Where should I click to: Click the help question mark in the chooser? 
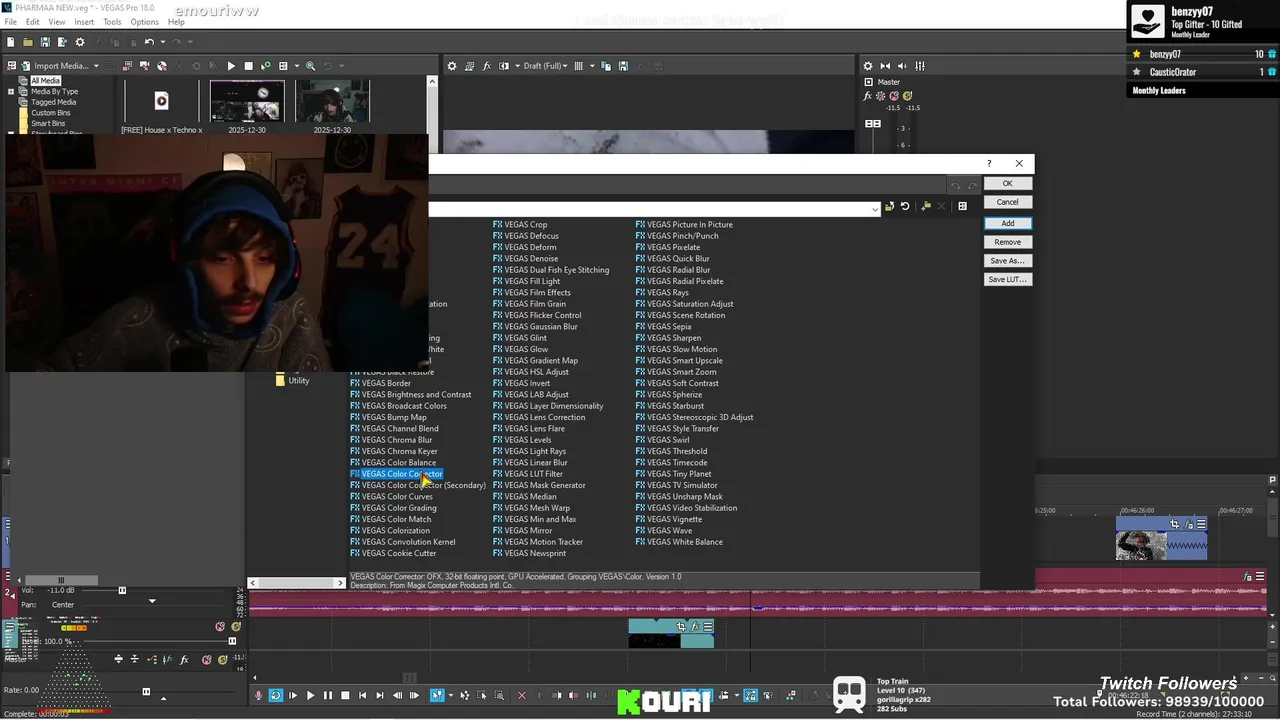pyautogui.click(x=989, y=164)
